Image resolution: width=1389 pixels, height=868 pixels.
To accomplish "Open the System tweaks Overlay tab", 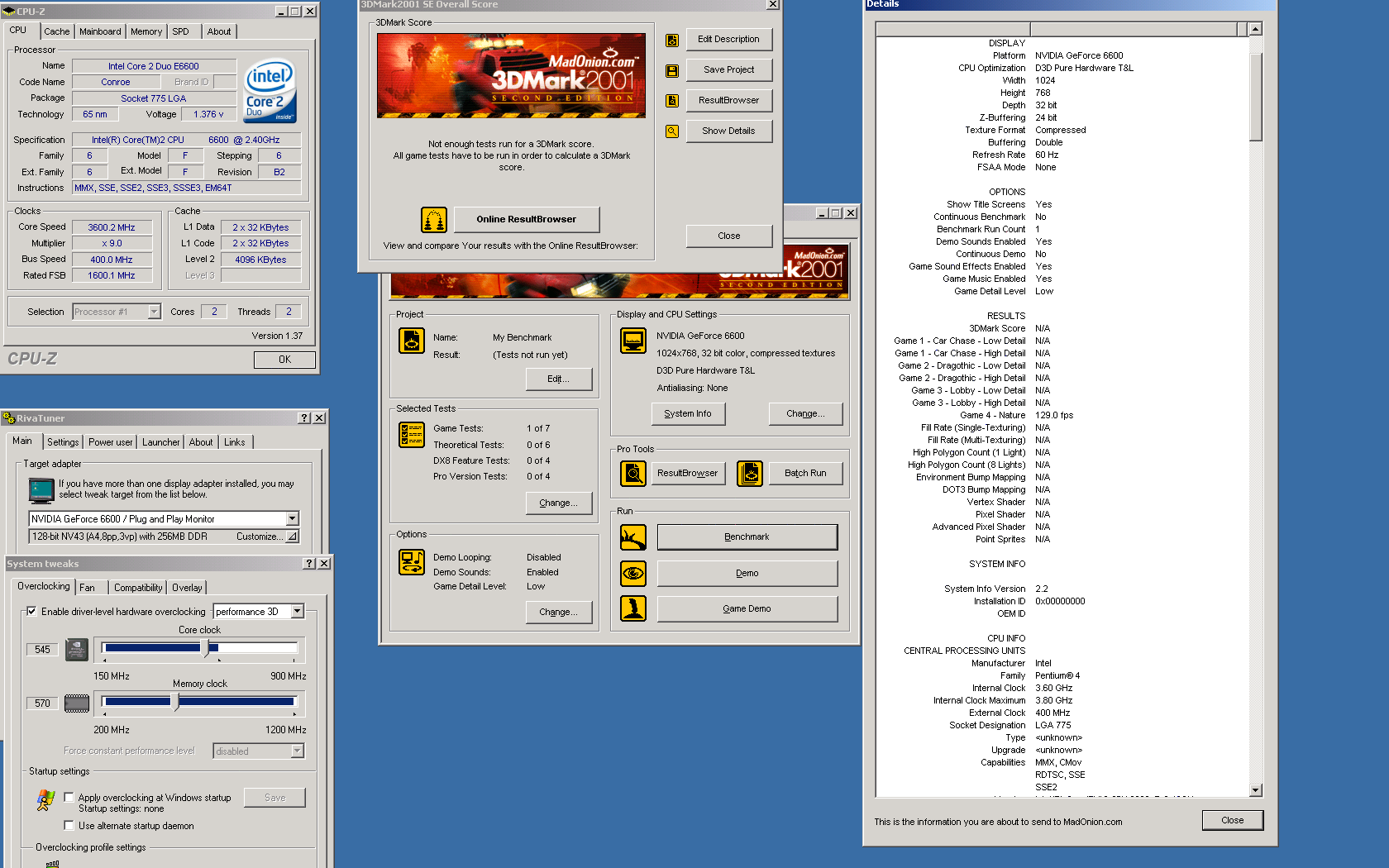I will tap(187, 588).
